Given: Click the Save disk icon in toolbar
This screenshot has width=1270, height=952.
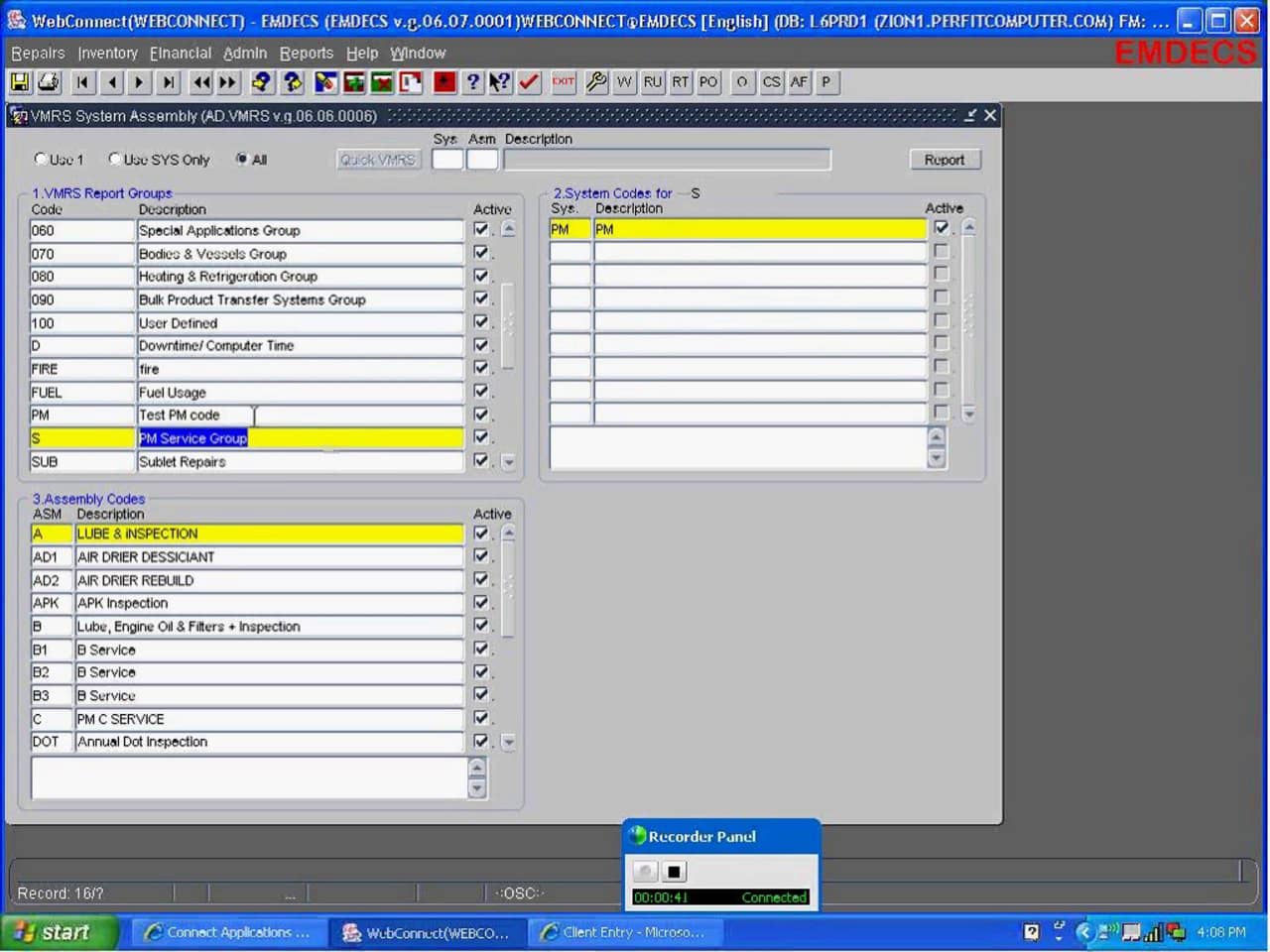Looking at the screenshot, I should point(20,82).
